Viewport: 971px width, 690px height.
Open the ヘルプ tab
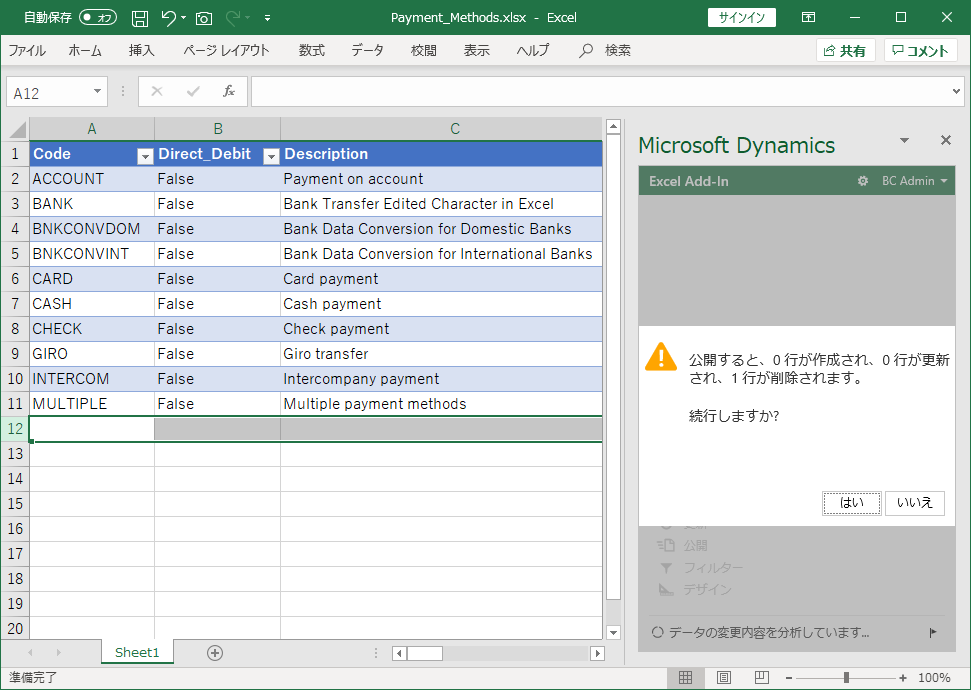(533, 51)
